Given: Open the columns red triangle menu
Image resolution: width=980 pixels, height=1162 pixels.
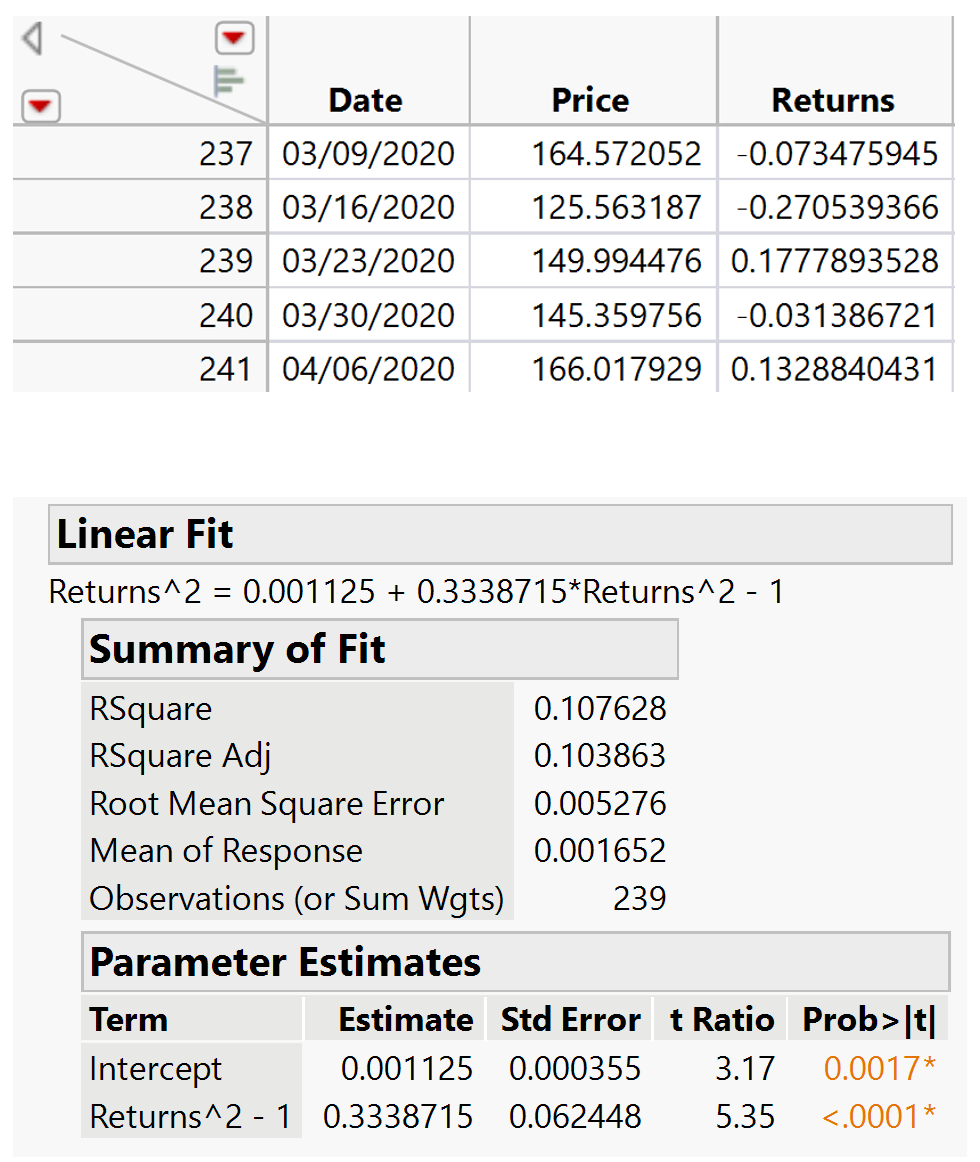Looking at the screenshot, I should tap(234, 39).
